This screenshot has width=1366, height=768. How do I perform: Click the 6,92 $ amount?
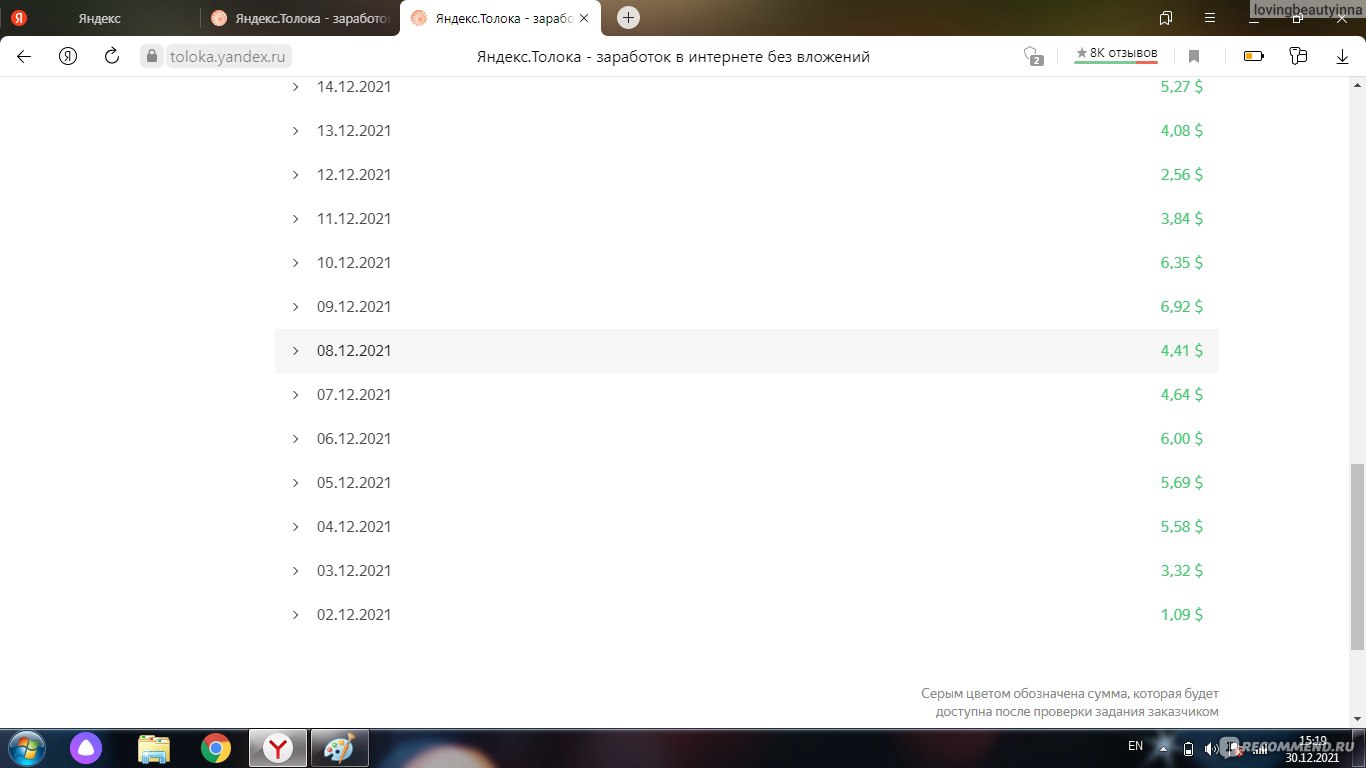1181,307
